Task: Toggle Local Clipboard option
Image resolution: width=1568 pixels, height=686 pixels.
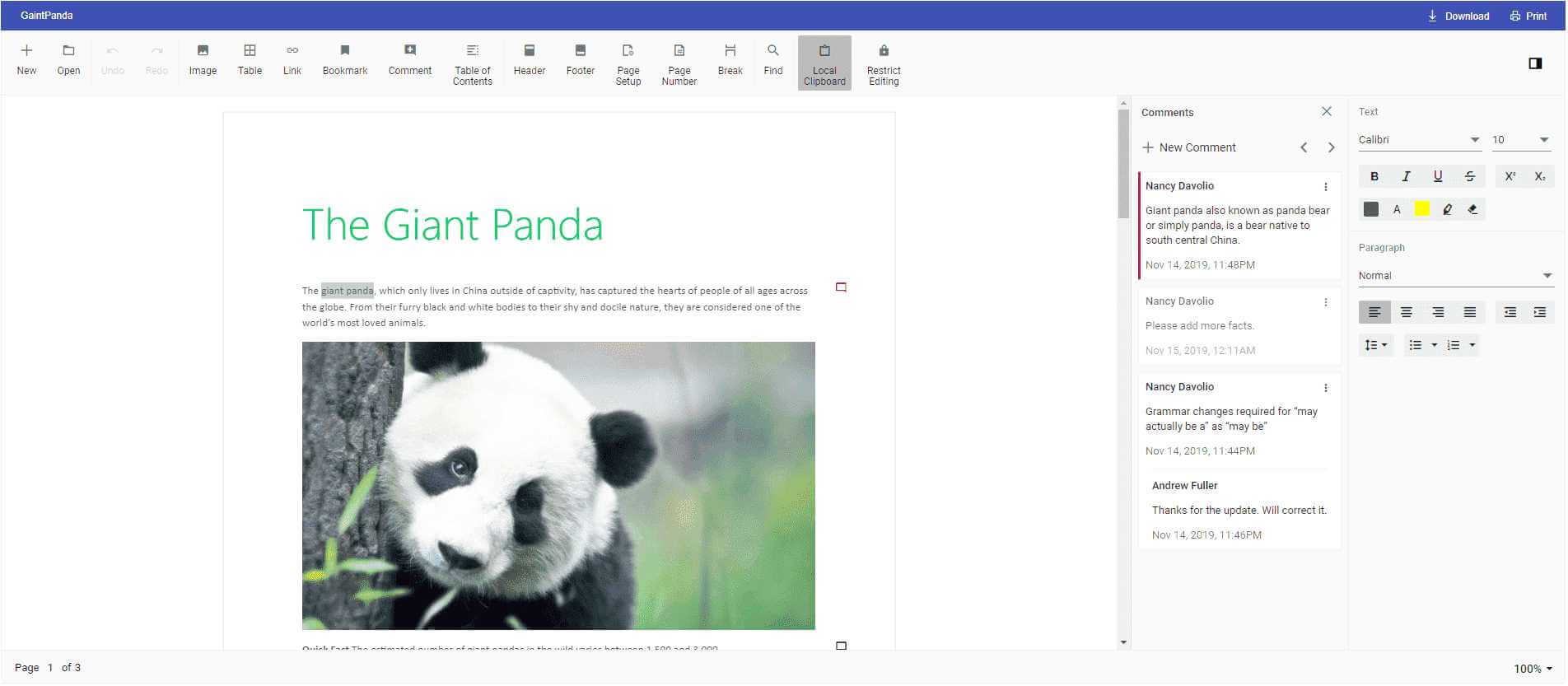Action: [x=824, y=63]
